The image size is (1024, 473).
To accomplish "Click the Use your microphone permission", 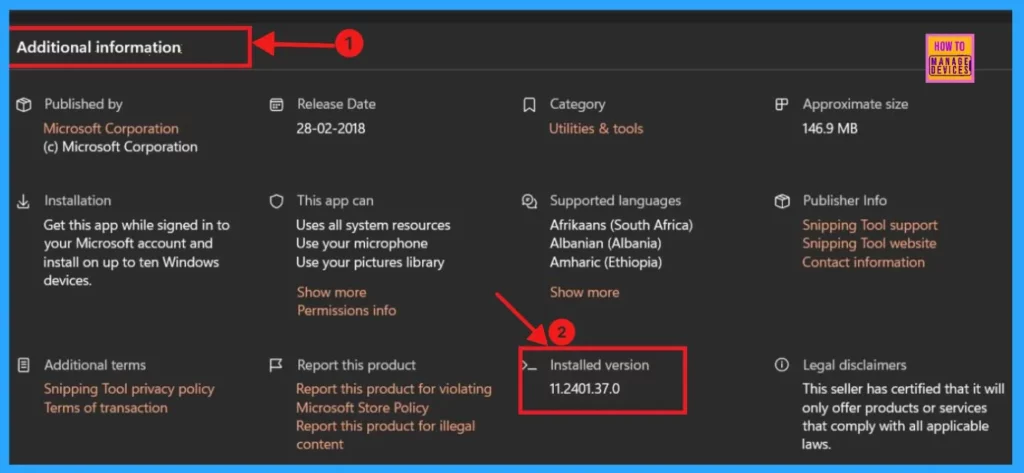I will [x=362, y=244].
